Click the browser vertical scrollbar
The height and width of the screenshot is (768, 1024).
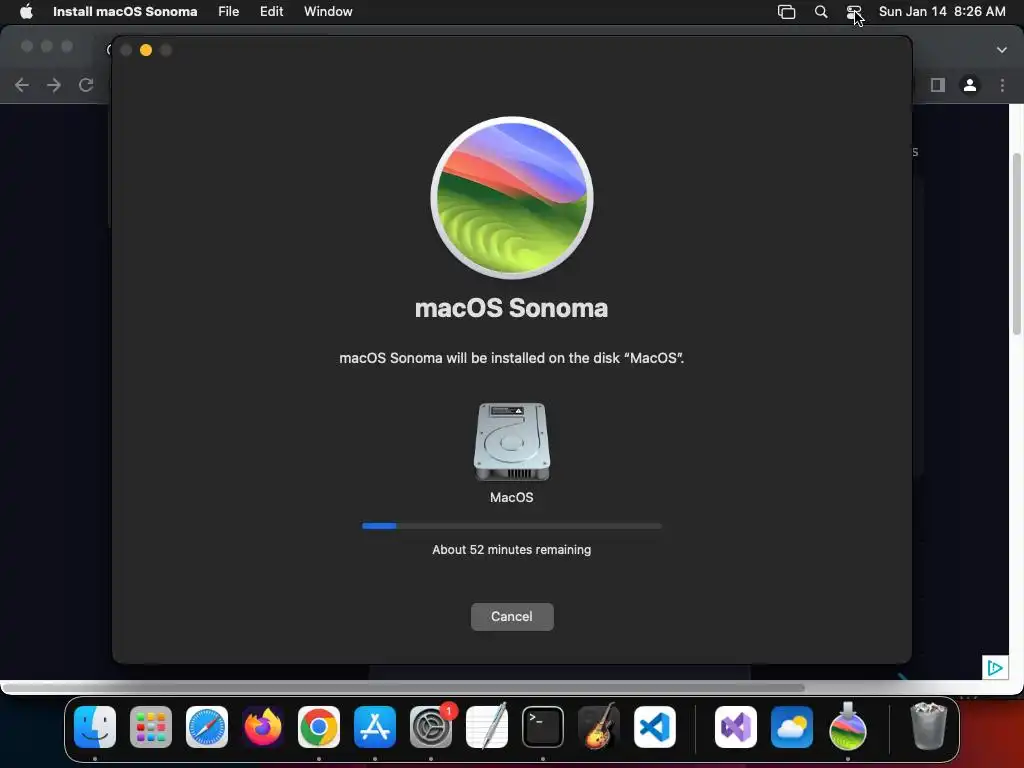1016,244
